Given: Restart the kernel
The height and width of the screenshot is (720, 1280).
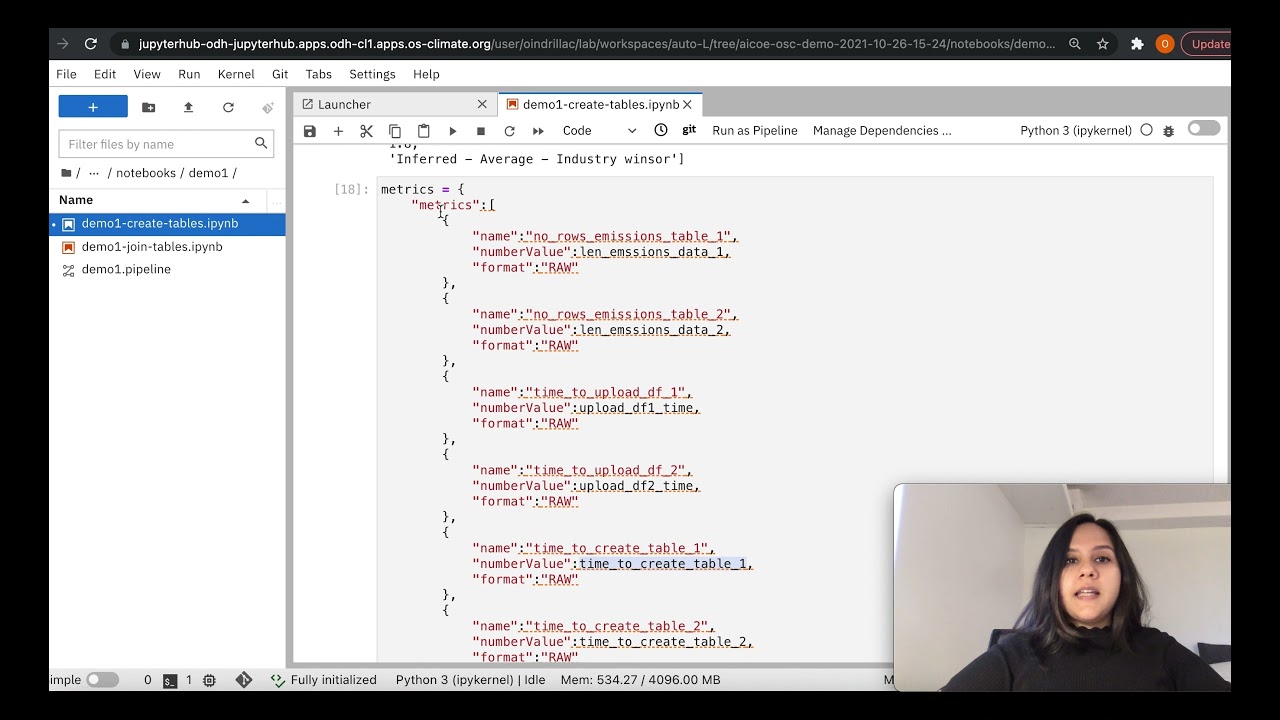Looking at the screenshot, I should point(509,131).
